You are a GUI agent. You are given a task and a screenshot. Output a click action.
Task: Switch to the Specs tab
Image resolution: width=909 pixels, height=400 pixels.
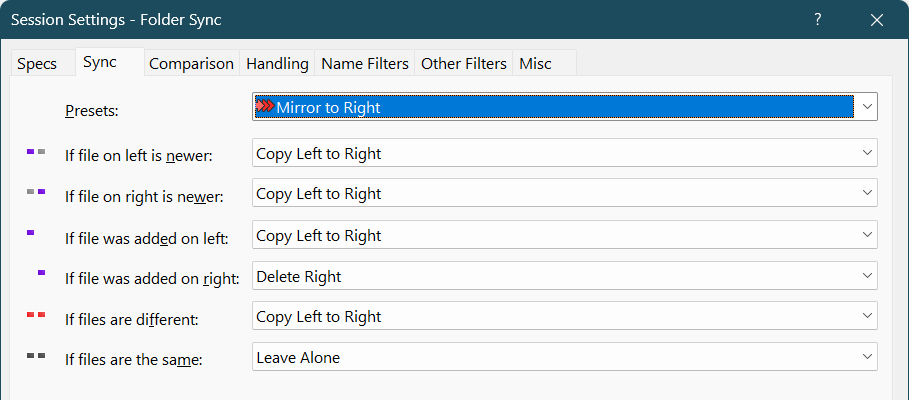pos(38,64)
